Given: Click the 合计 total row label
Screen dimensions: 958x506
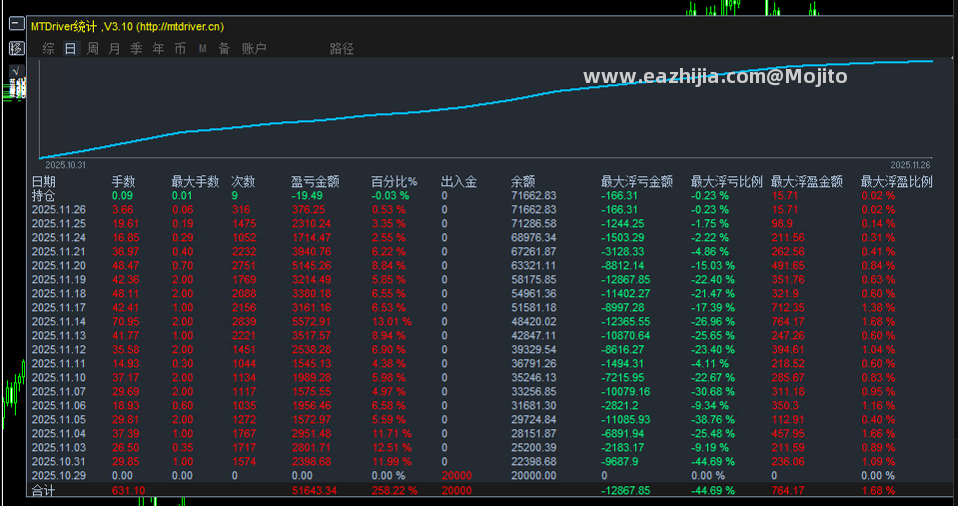Looking at the screenshot, I should 43,491.
